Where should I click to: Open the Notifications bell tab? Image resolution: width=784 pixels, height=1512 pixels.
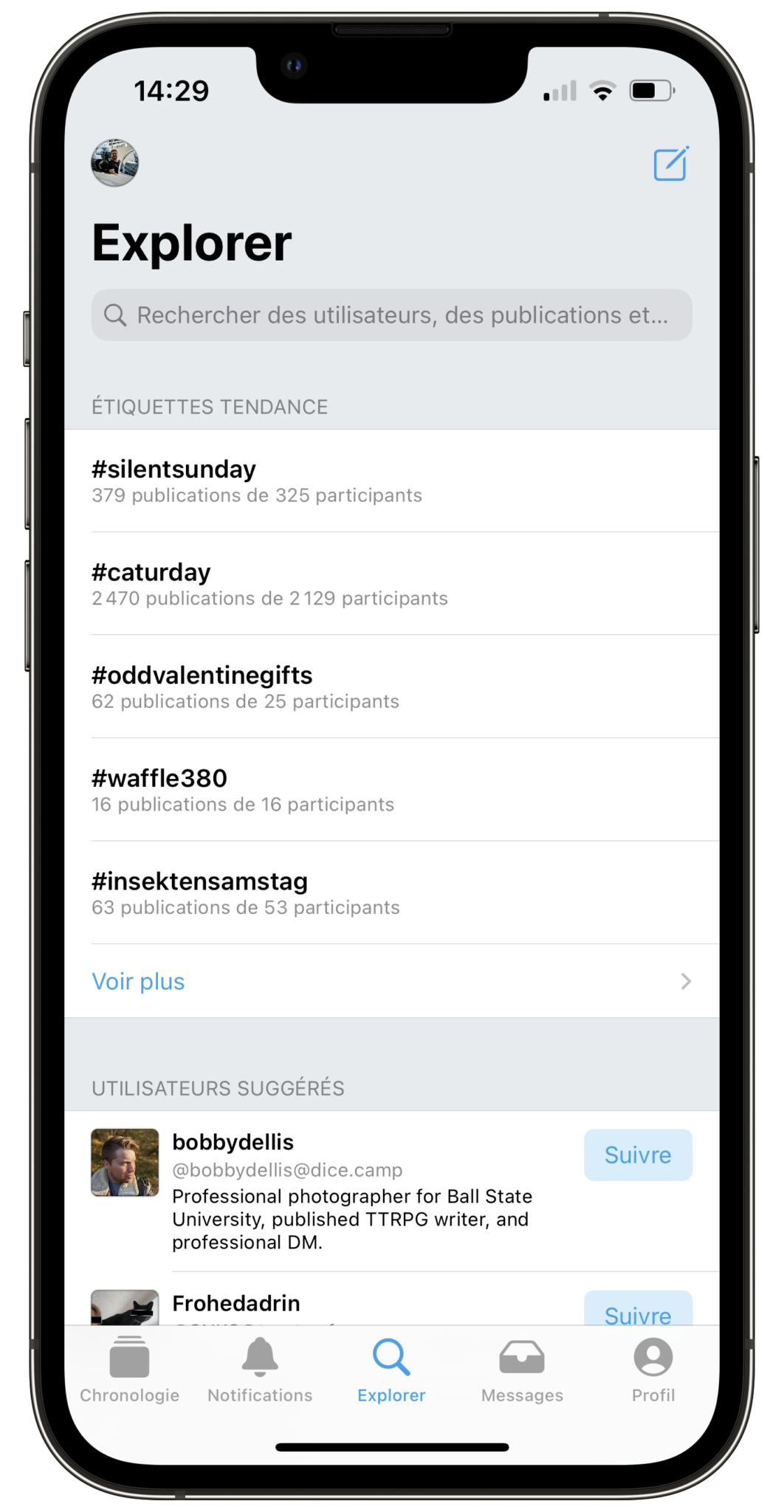260,1370
